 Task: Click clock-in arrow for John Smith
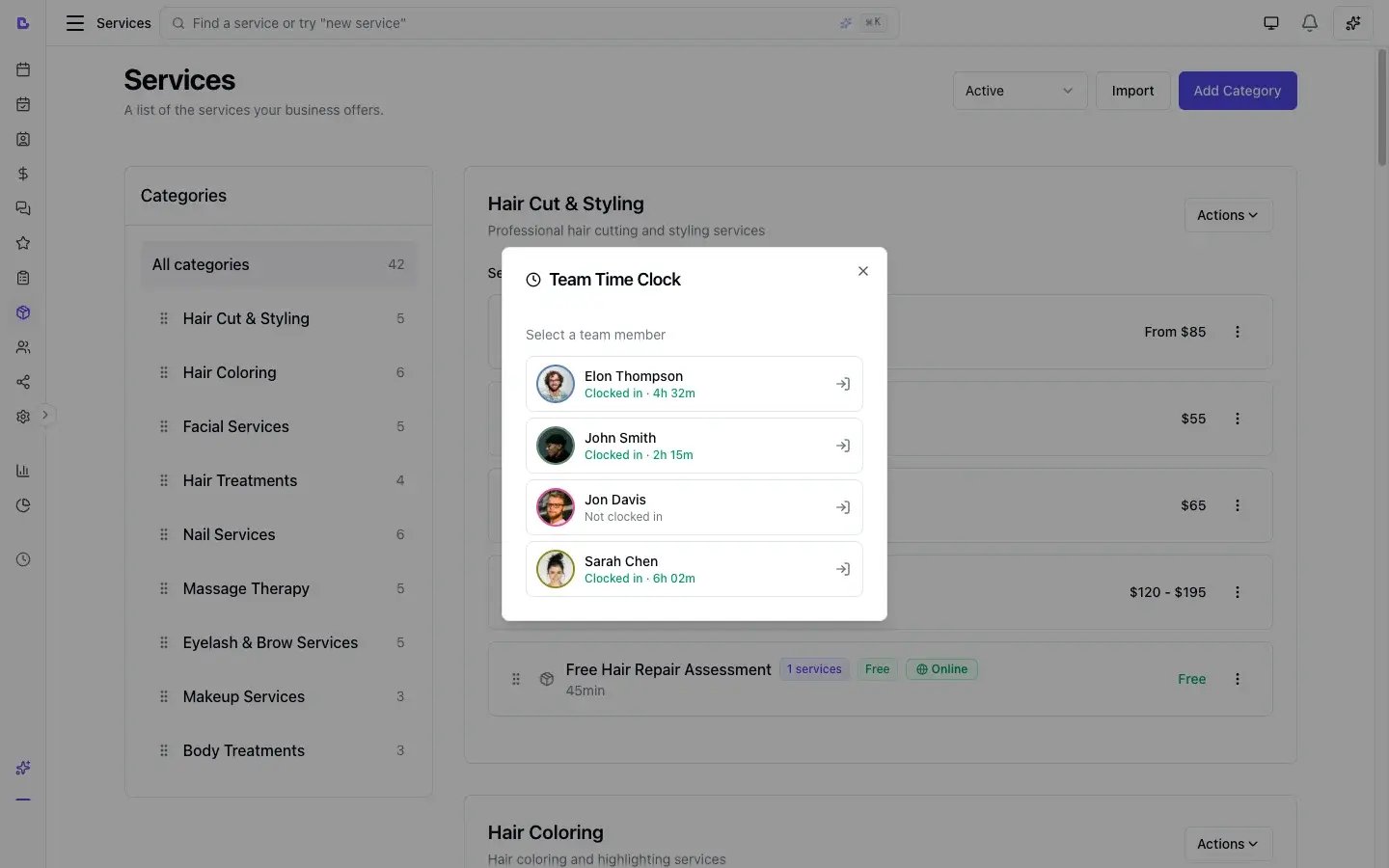tap(843, 446)
